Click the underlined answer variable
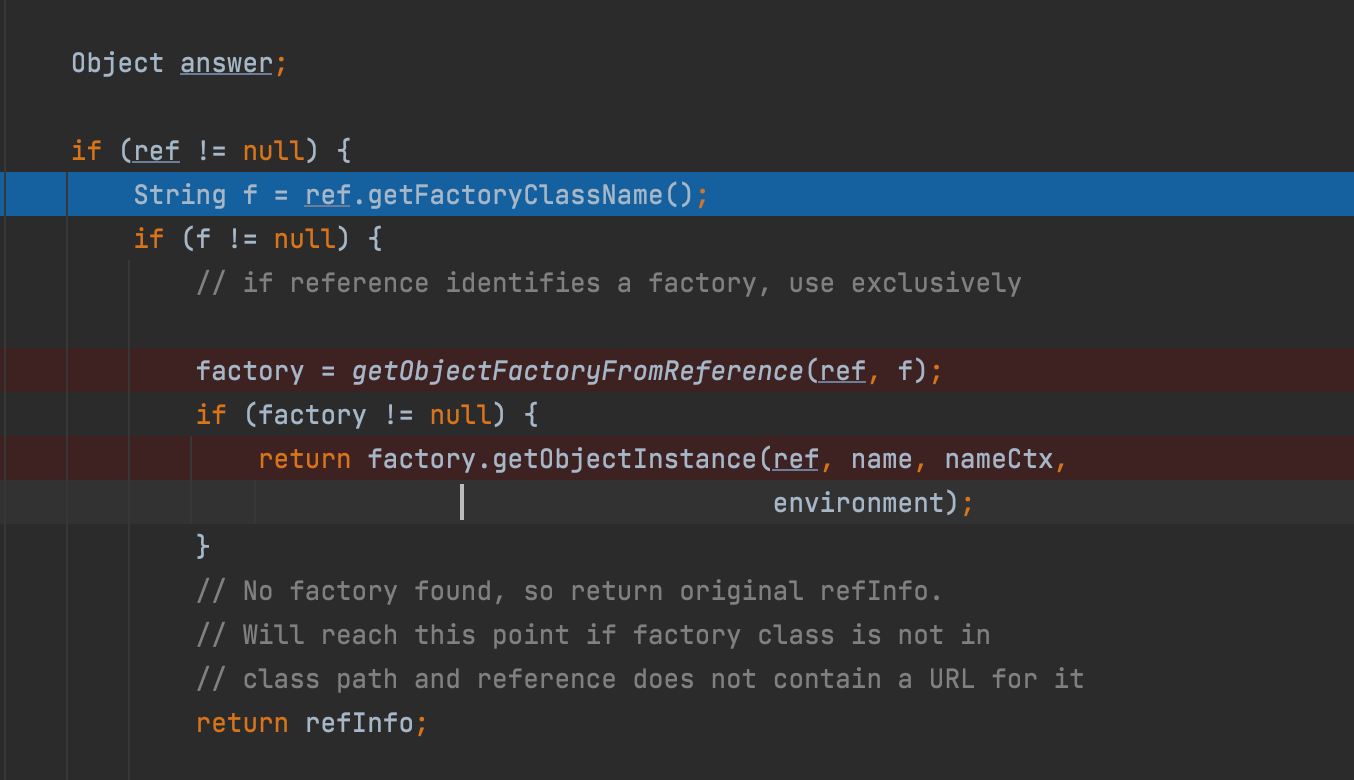1354x780 pixels. coord(226,63)
